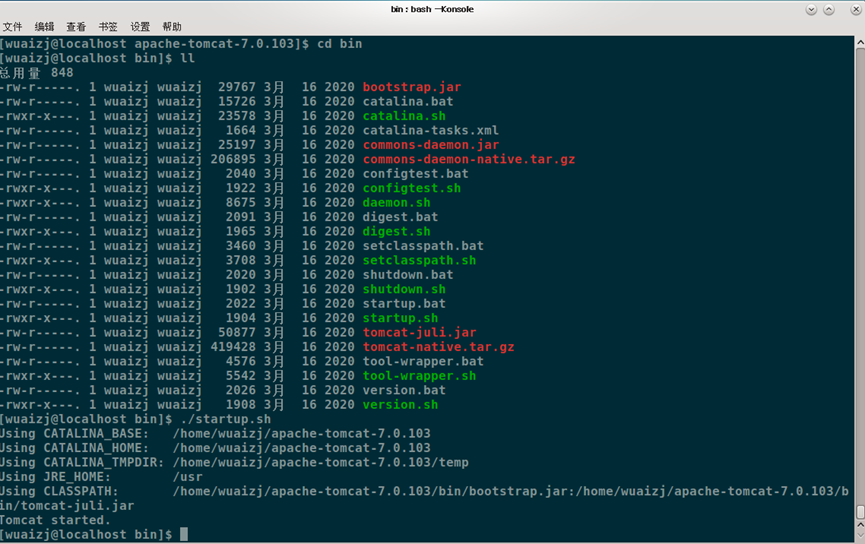Screen dimensions: 865x544
Task: Click startup.bat file name
Action: point(404,303)
